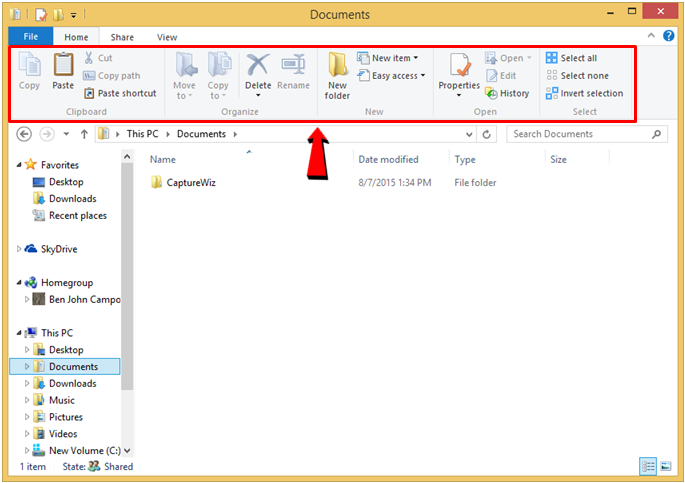Click the Delete X icon
685x483 pixels.
pos(258,65)
